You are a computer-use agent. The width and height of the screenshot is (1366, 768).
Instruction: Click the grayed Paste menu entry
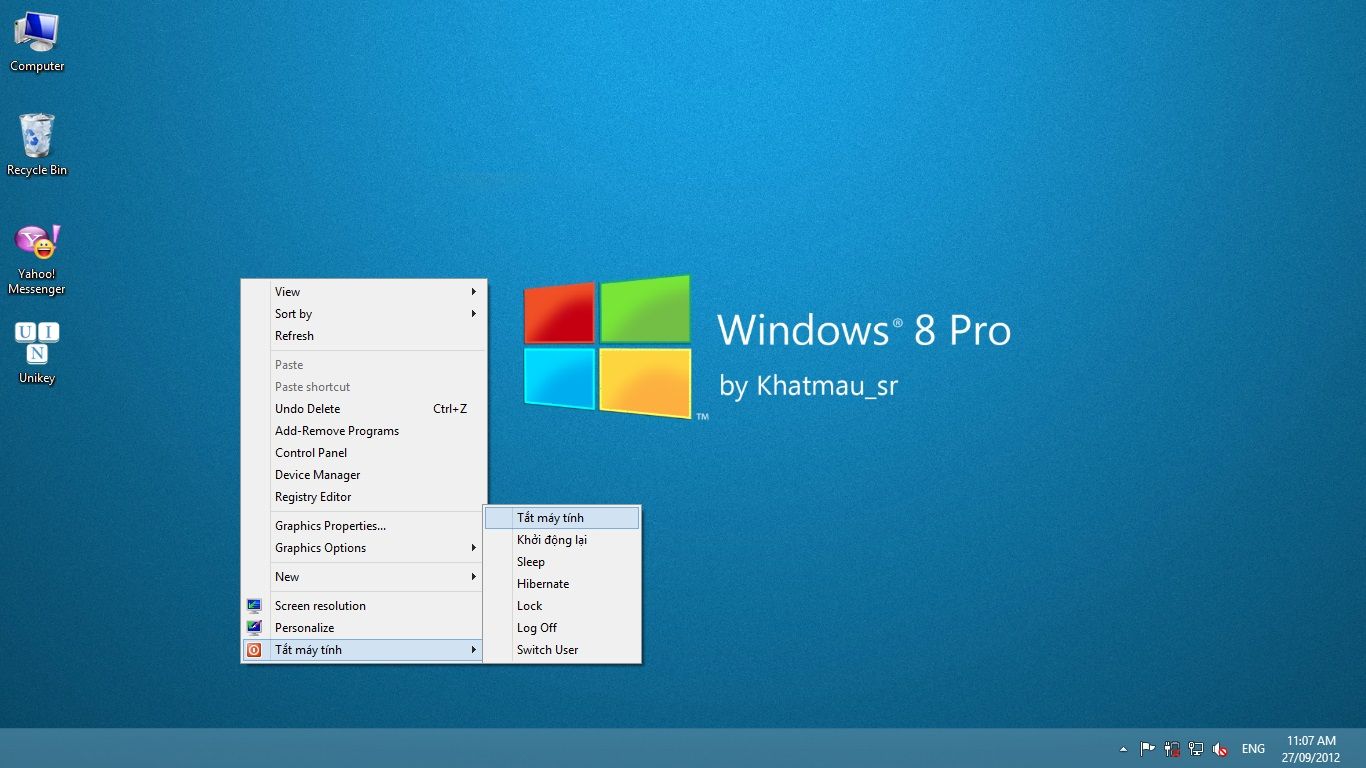click(364, 365)
